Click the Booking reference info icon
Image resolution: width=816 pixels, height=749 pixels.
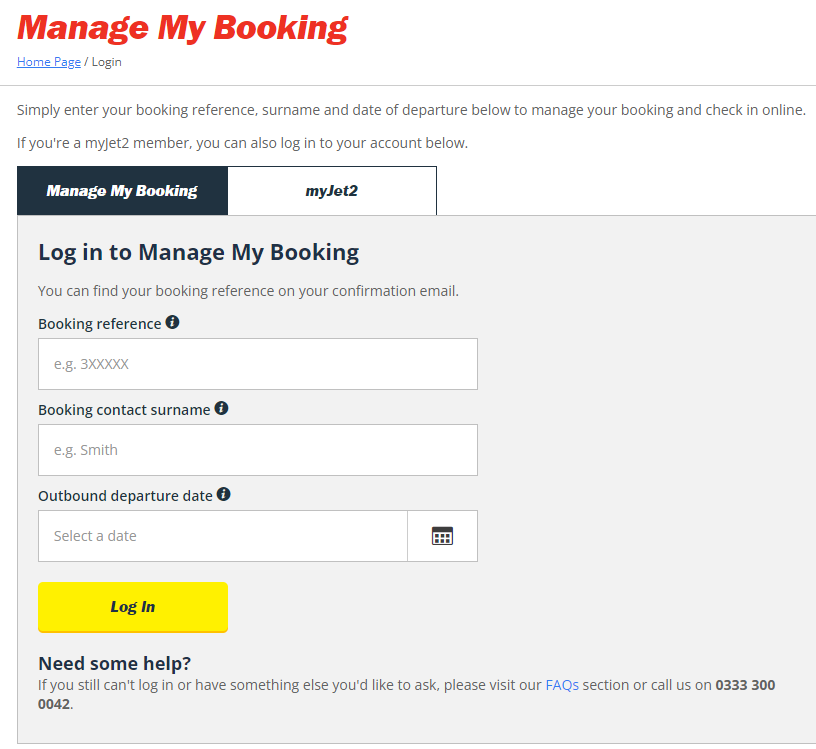click(172, 322)
